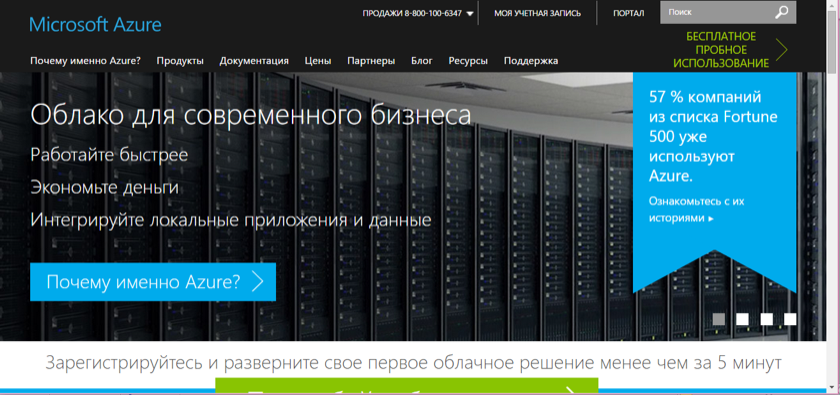840x395 pixels.
Task: Click the Microsoft Azure logo
Action: click(x=95, y=25)
